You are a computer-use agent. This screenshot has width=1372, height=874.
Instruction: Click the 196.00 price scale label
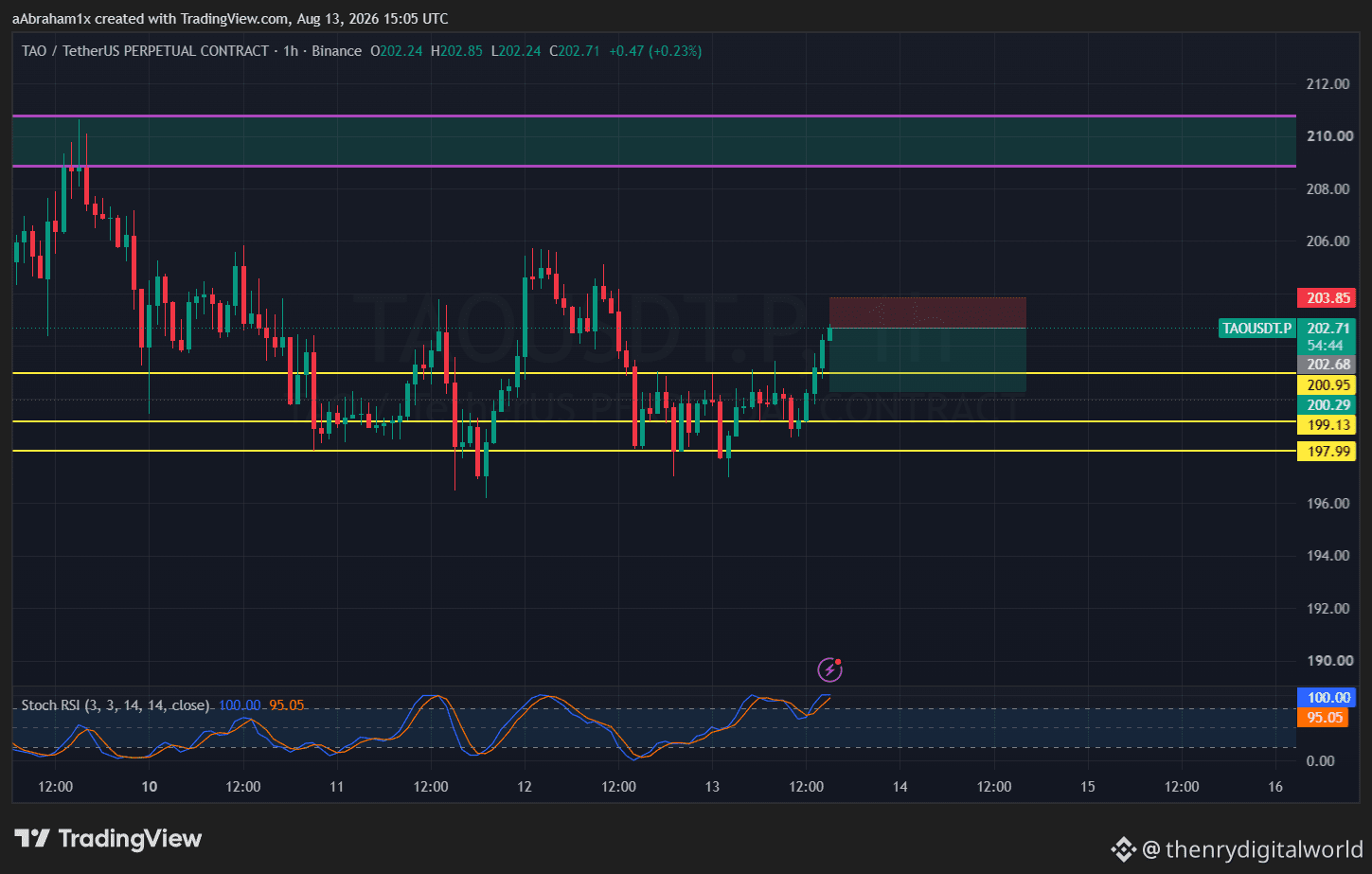(x=1327, y=504)
